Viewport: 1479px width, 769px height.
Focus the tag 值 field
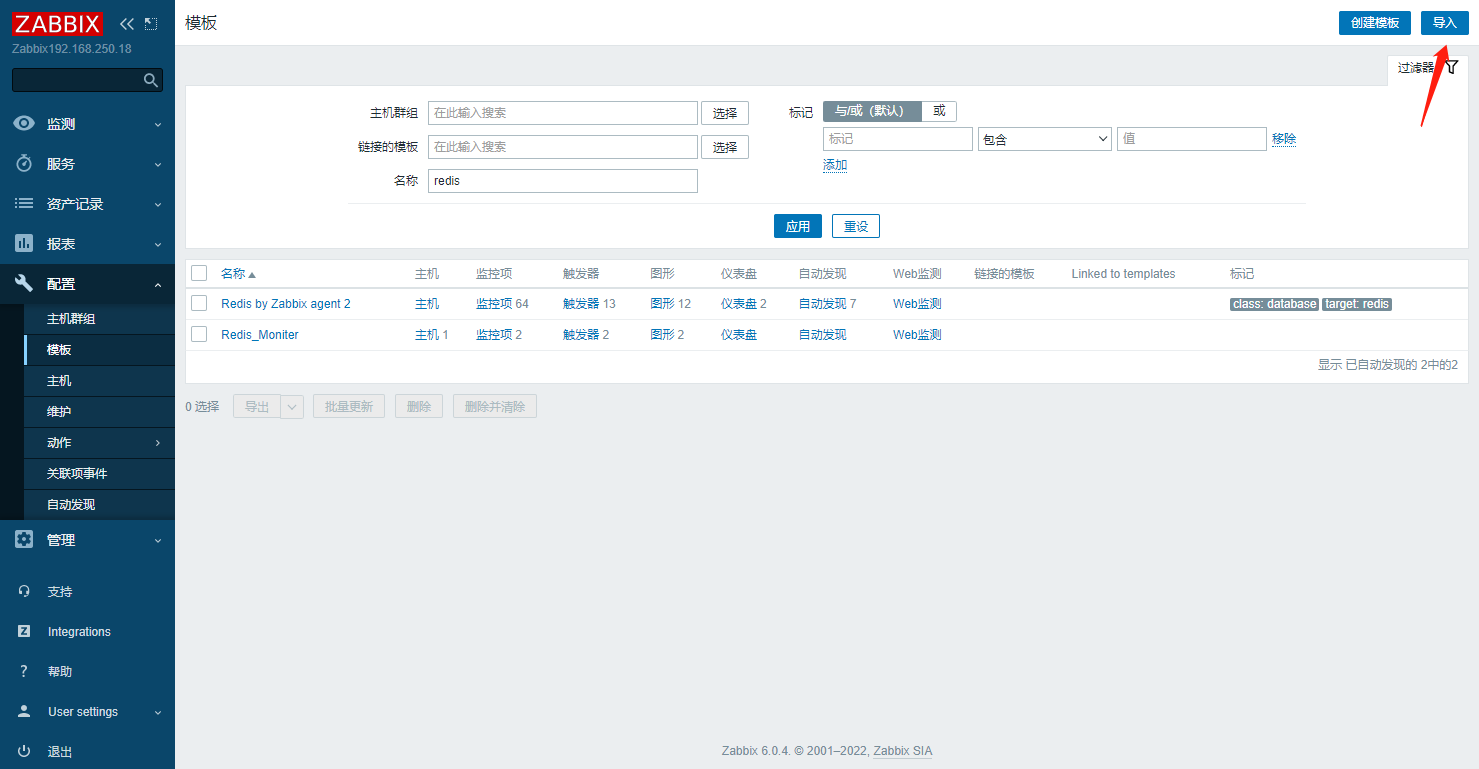[1192, 139]
